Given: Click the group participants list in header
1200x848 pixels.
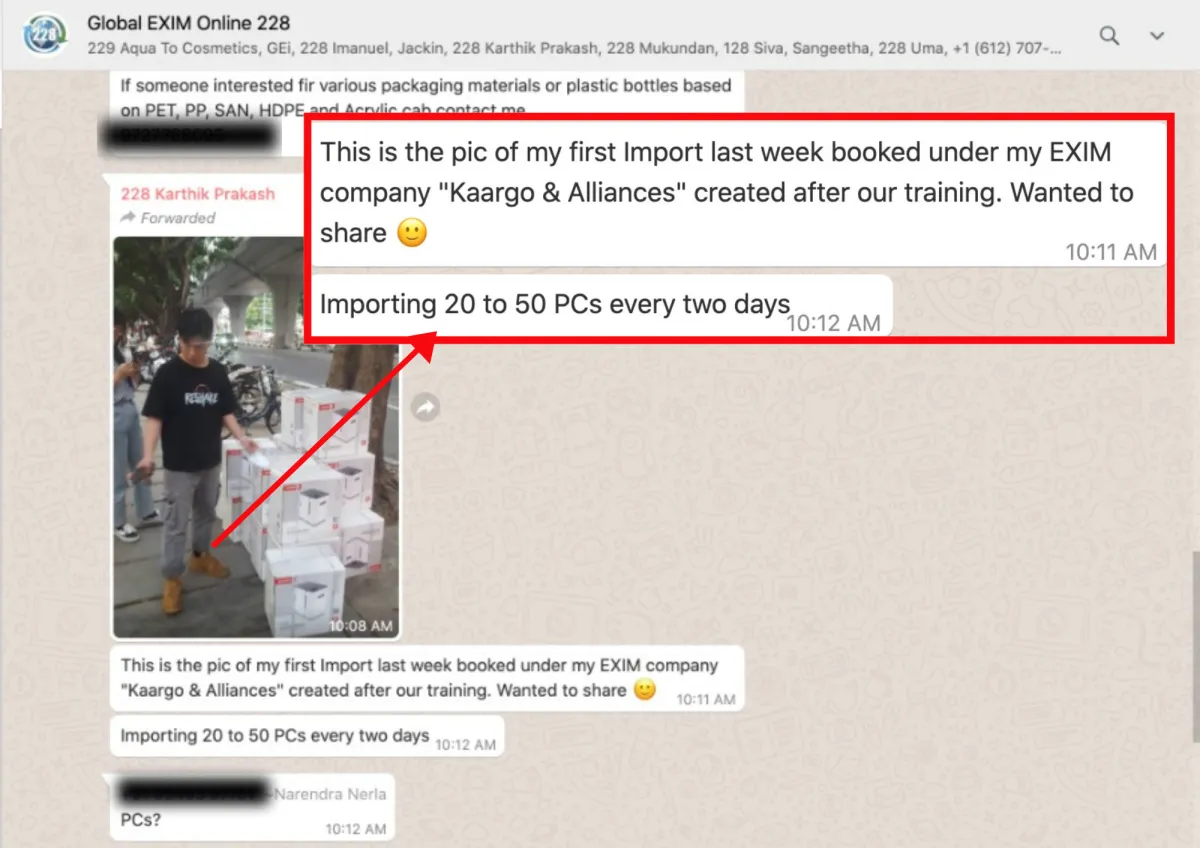Looking at the screenshot, I should tap(574, 47).
